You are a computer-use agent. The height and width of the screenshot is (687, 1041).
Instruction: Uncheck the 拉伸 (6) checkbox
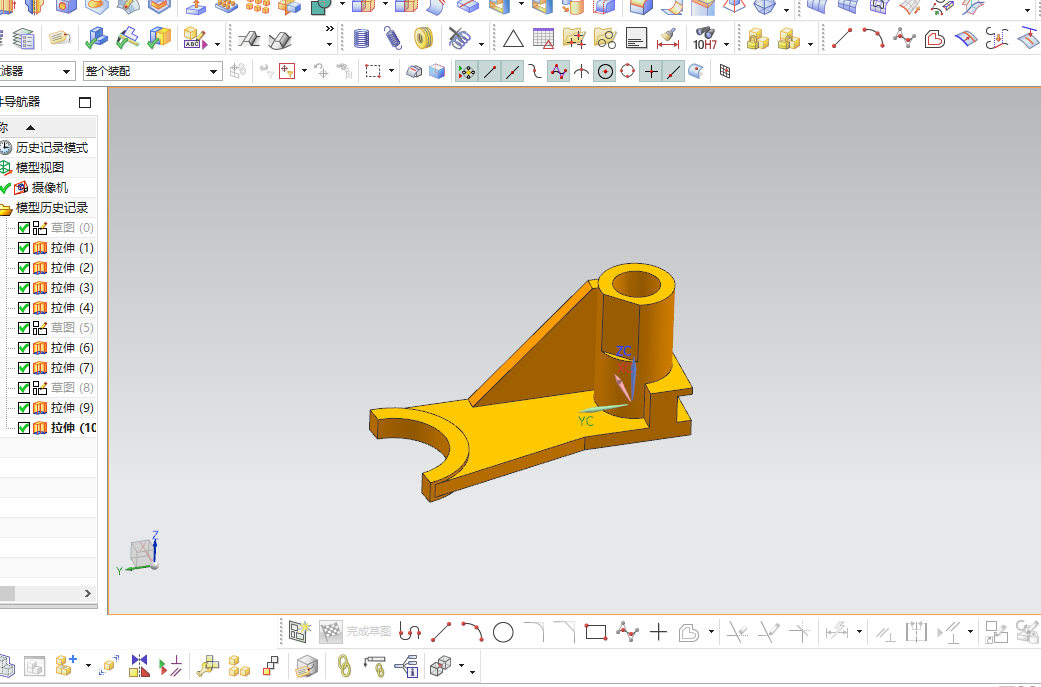click(24, 347)
